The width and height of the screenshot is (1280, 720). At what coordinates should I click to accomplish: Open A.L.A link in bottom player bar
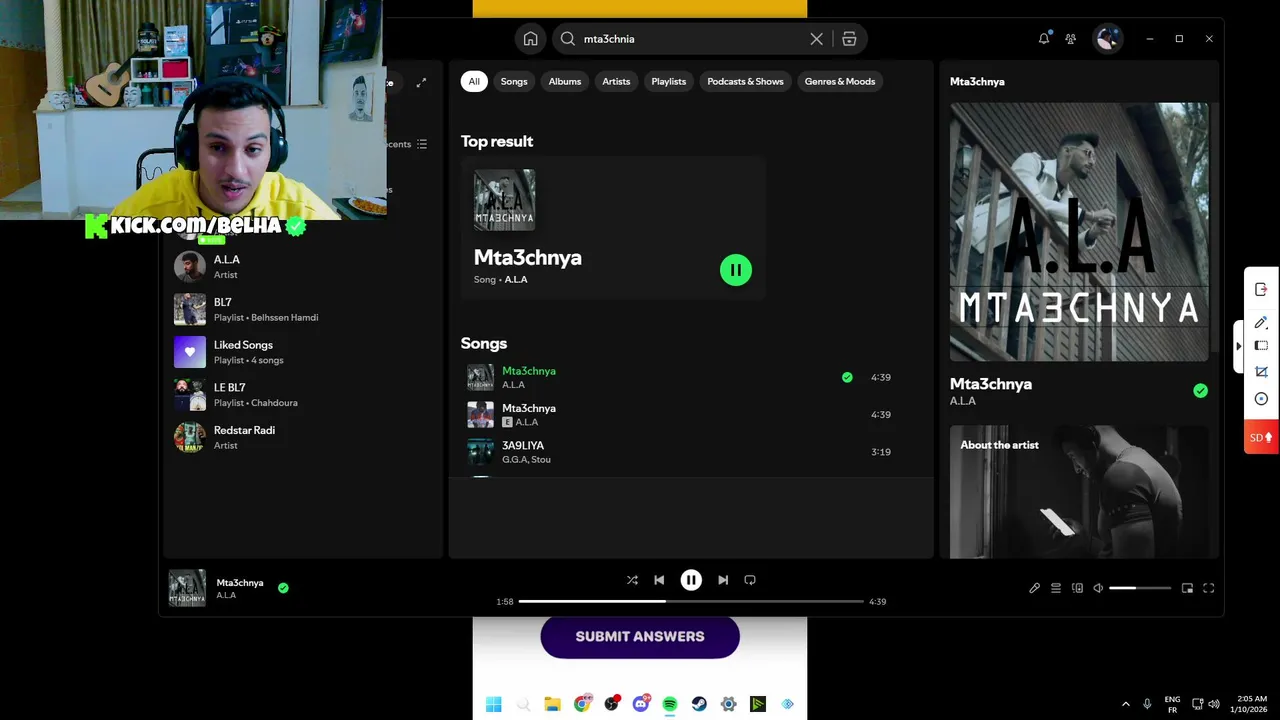(226, 595)
